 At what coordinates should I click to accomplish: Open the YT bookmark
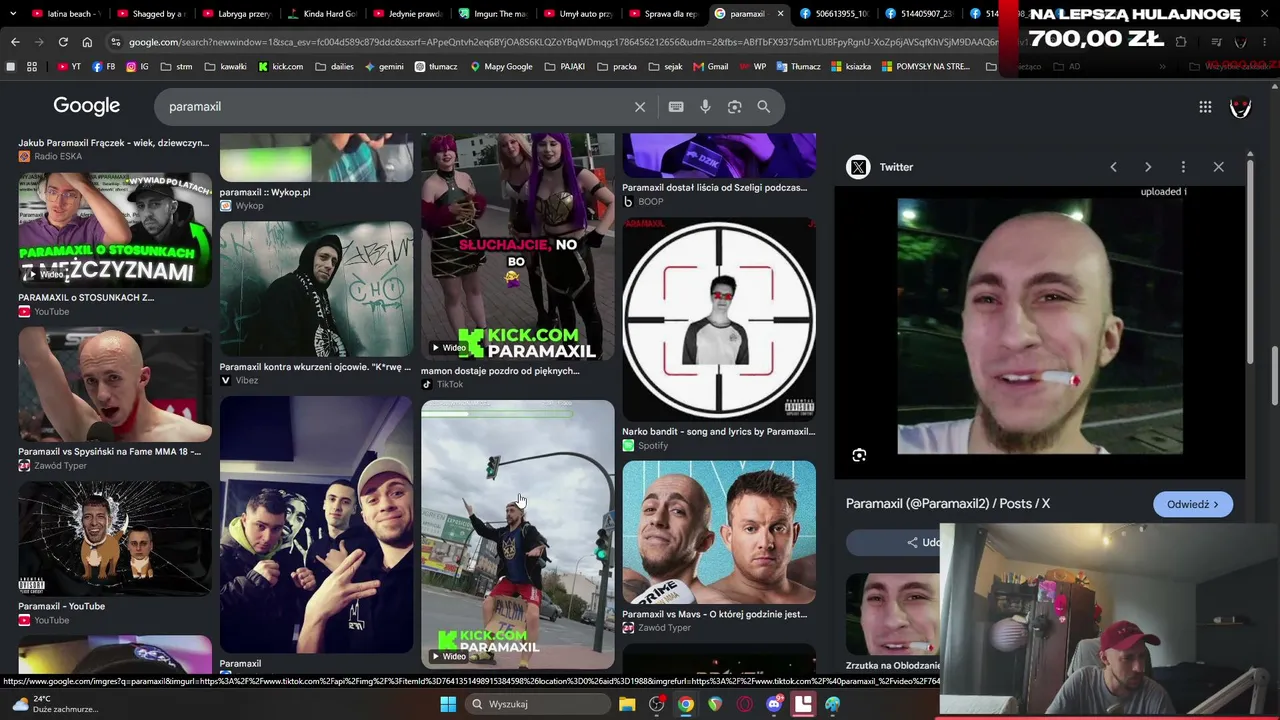click(69, 67)
